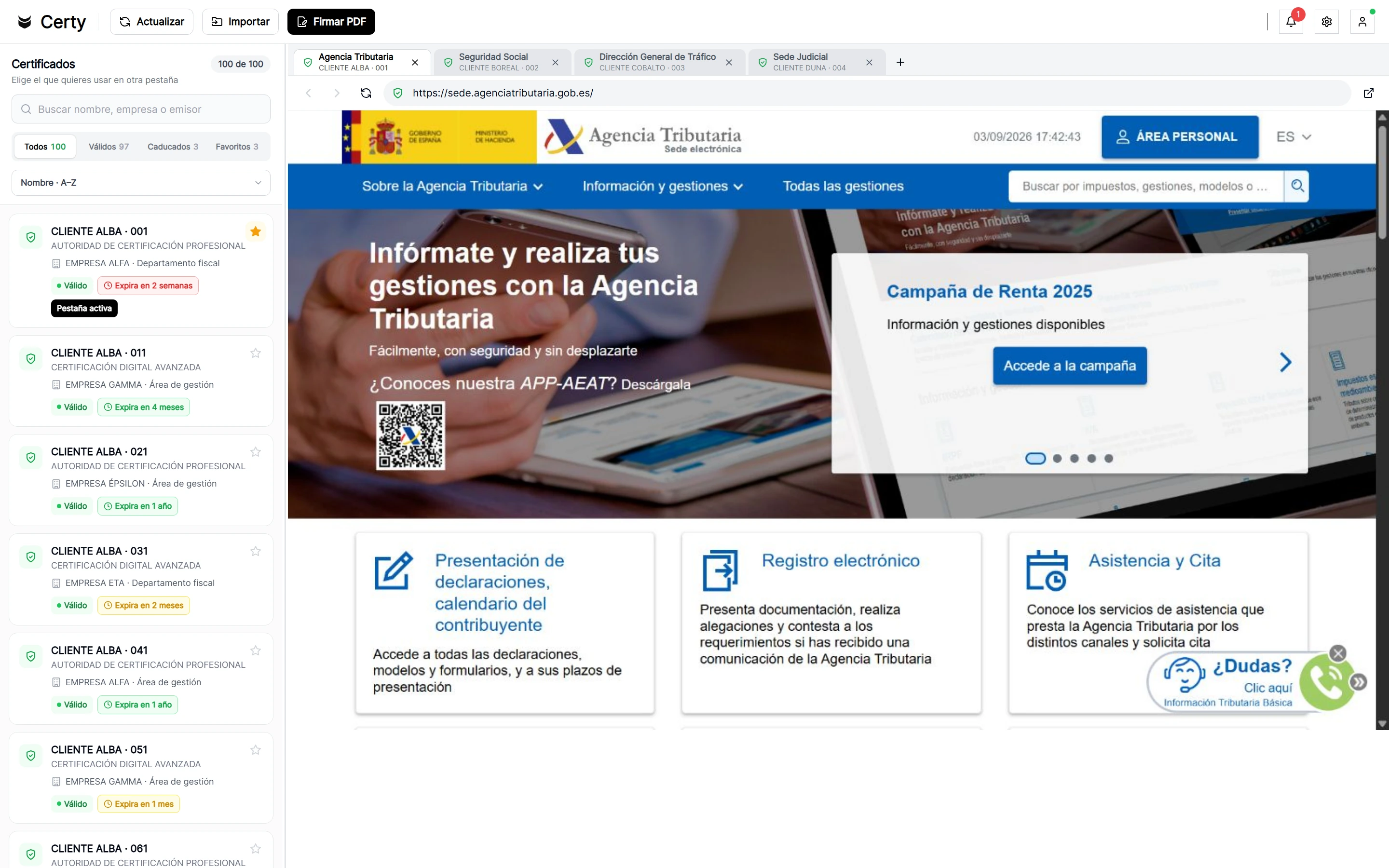1389x868 pixels.
Task: Click Presentación de declaraciones pencil icon
Action: click(393, 570)
